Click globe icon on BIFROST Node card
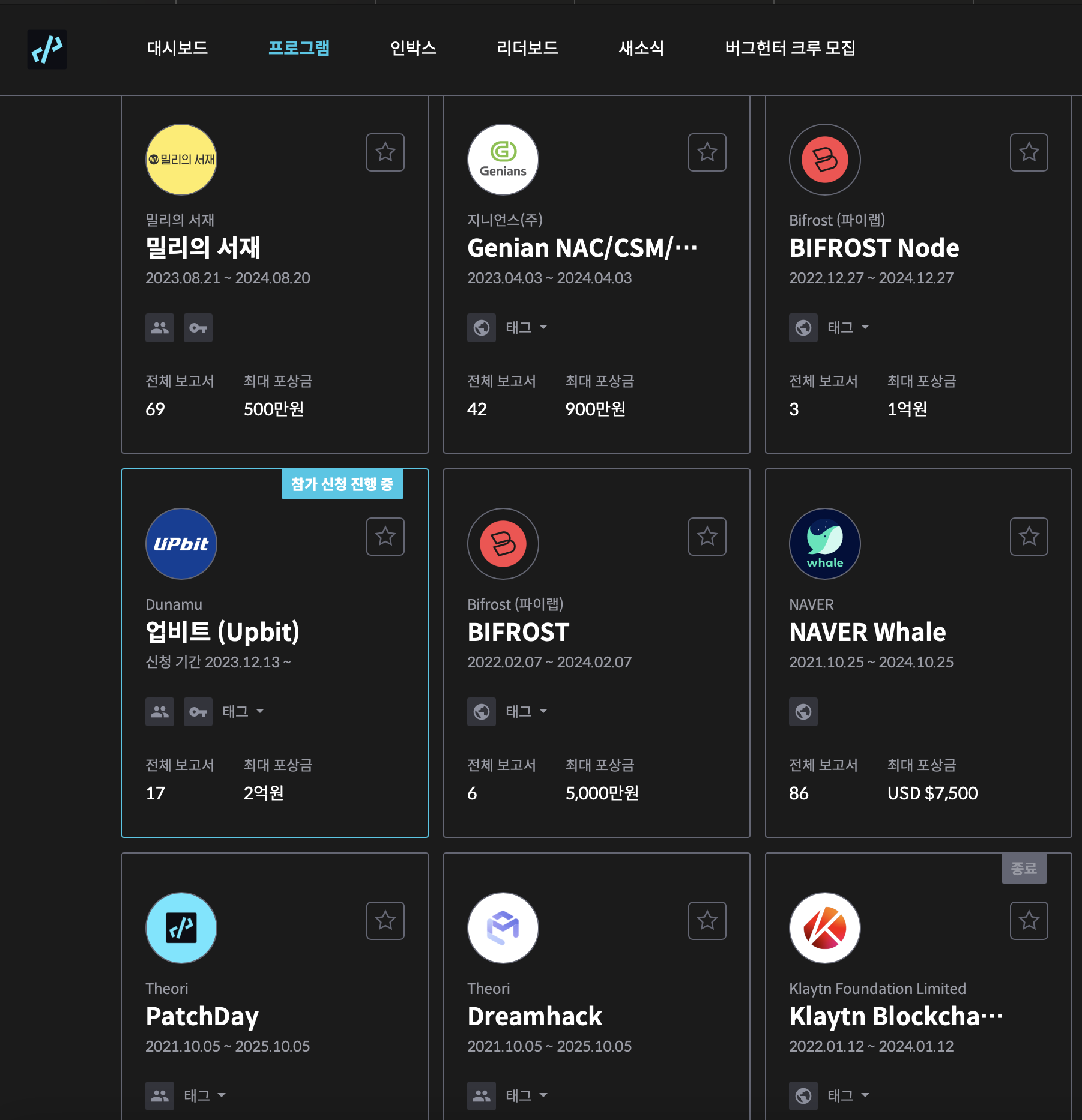Image resolution: width=1082 pixels, height=1120 pixels. (x=803, y=328)
